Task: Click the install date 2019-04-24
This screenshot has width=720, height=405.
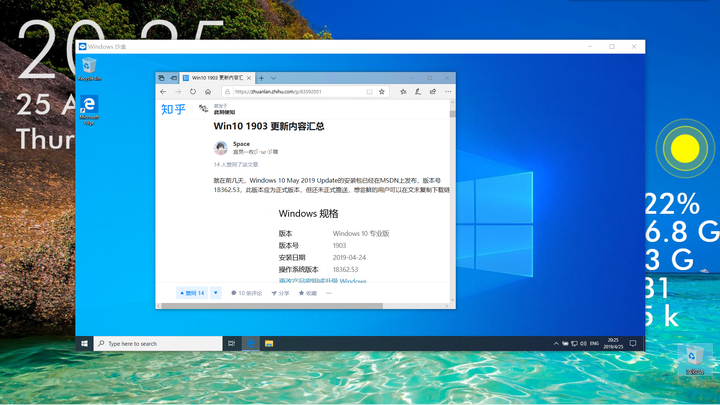Action: 349,258
